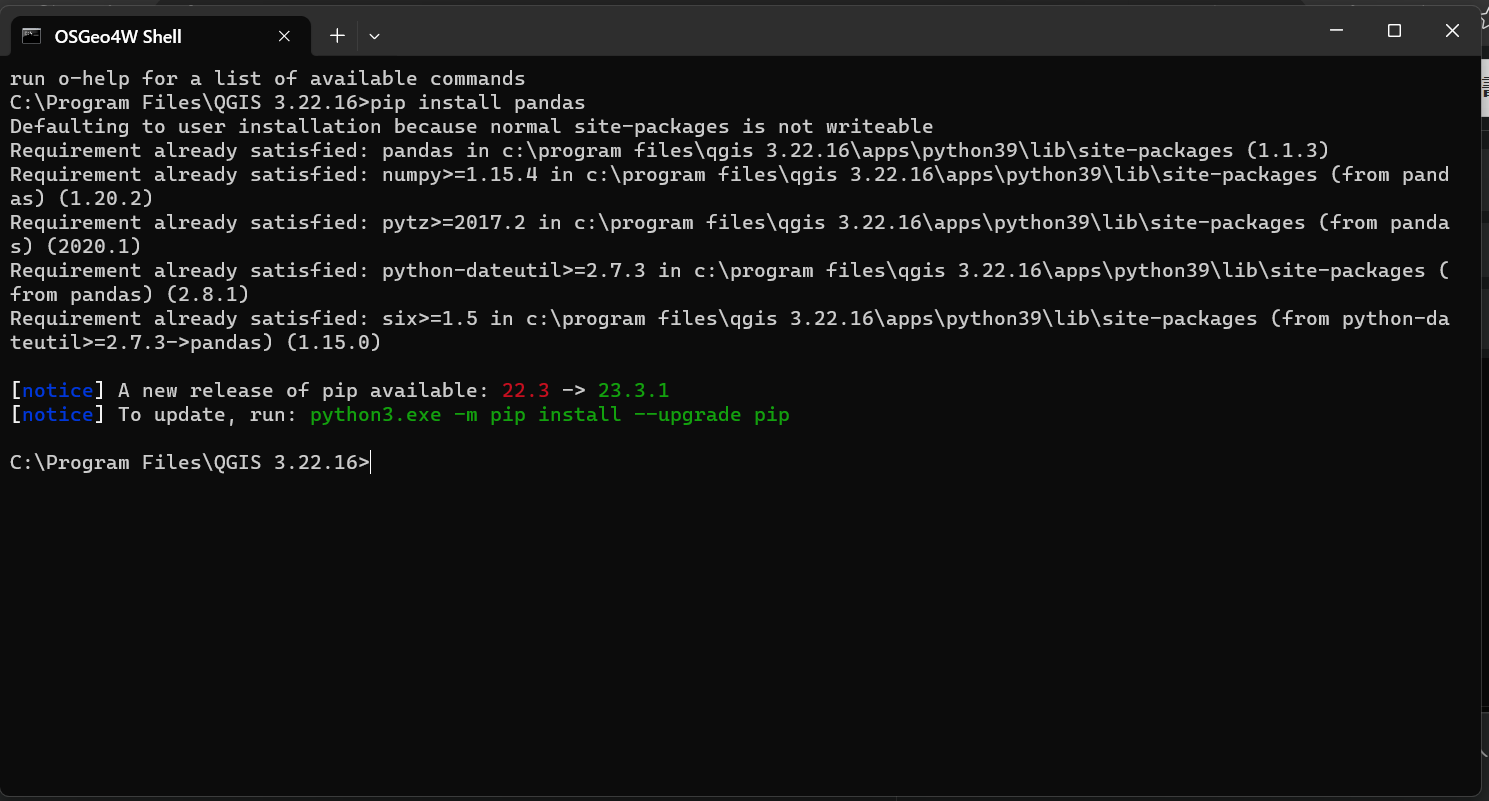The height and width of the screenshot is (801, 1489).
Task: Click the red '22.3' version number
Action: (525, 390)
